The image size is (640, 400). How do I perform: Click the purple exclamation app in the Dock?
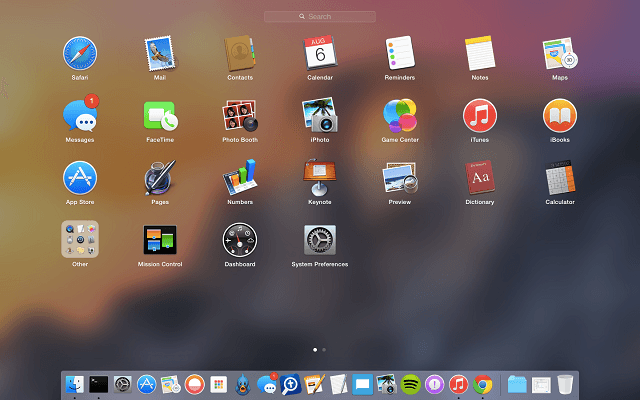coord(435,384)
